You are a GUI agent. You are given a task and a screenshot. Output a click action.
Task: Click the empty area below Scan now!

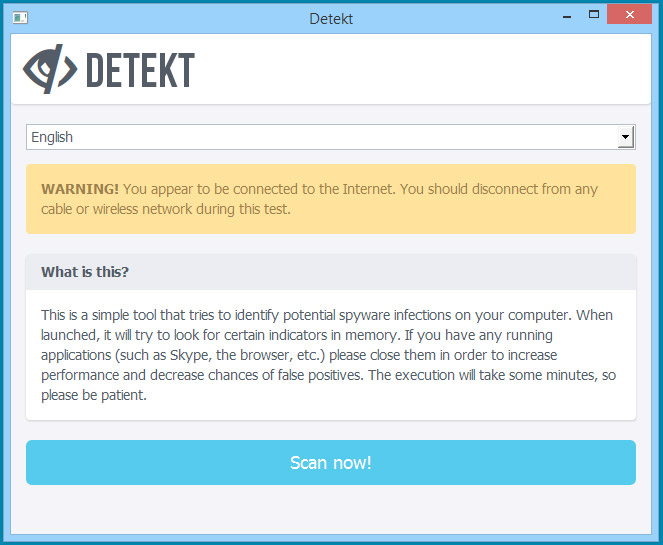tap(330, 512)
